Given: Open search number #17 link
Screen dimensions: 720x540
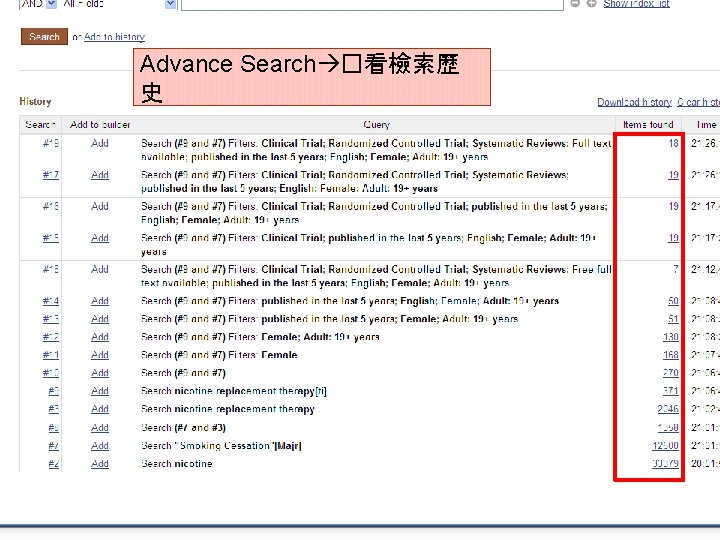Looking at the screenshot, I should click(51, 175).
